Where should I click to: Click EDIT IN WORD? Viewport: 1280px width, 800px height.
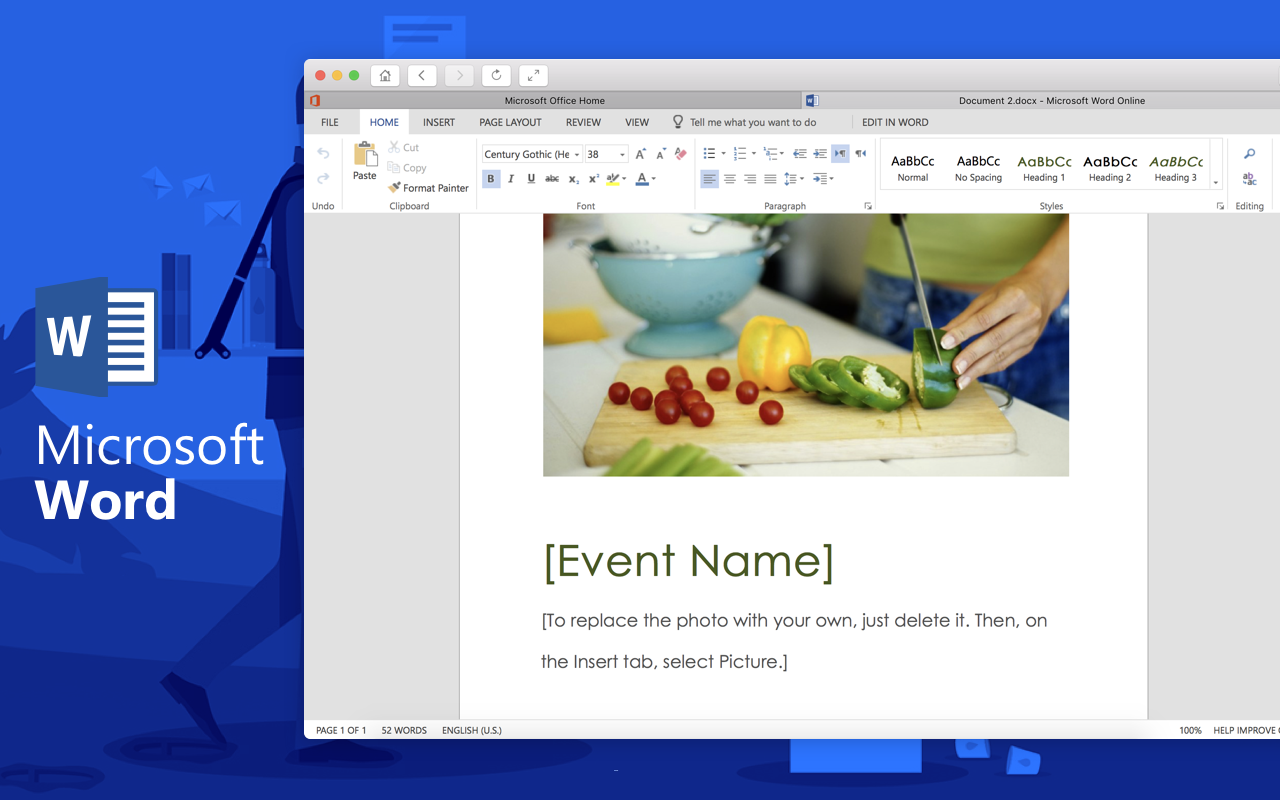(895, 122)
